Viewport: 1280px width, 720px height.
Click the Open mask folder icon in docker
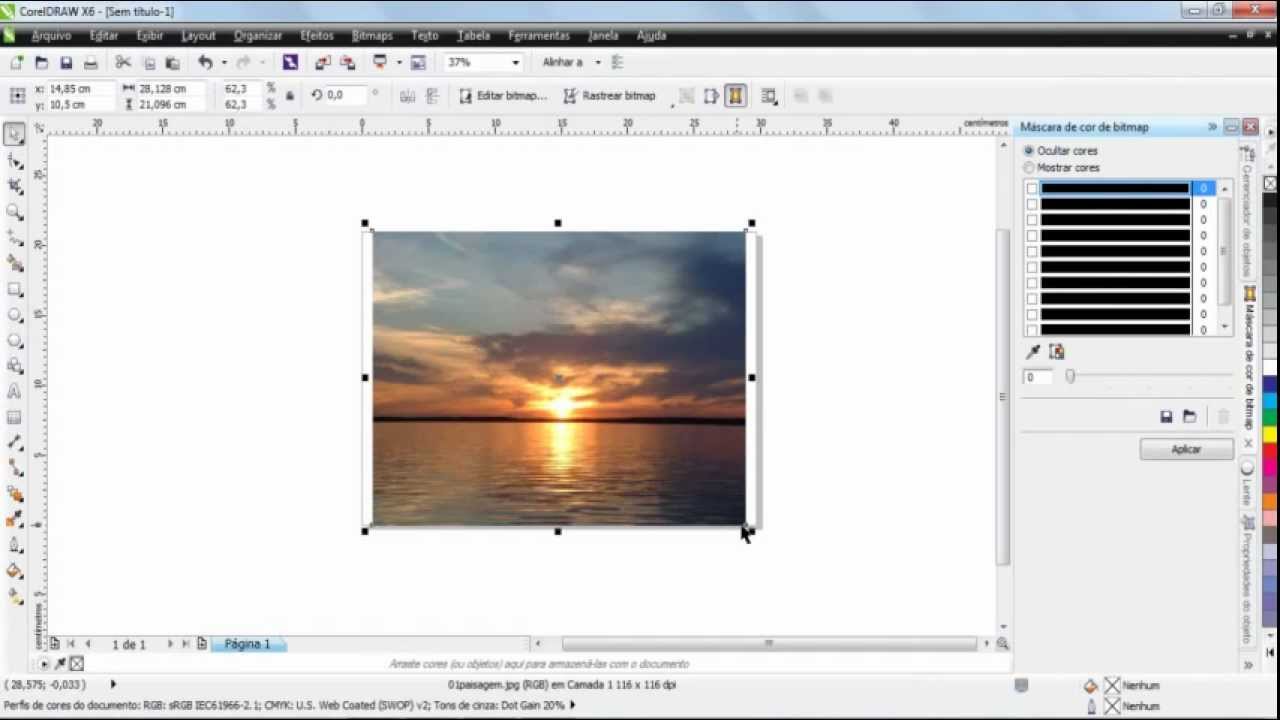(x=1189, y=416)
